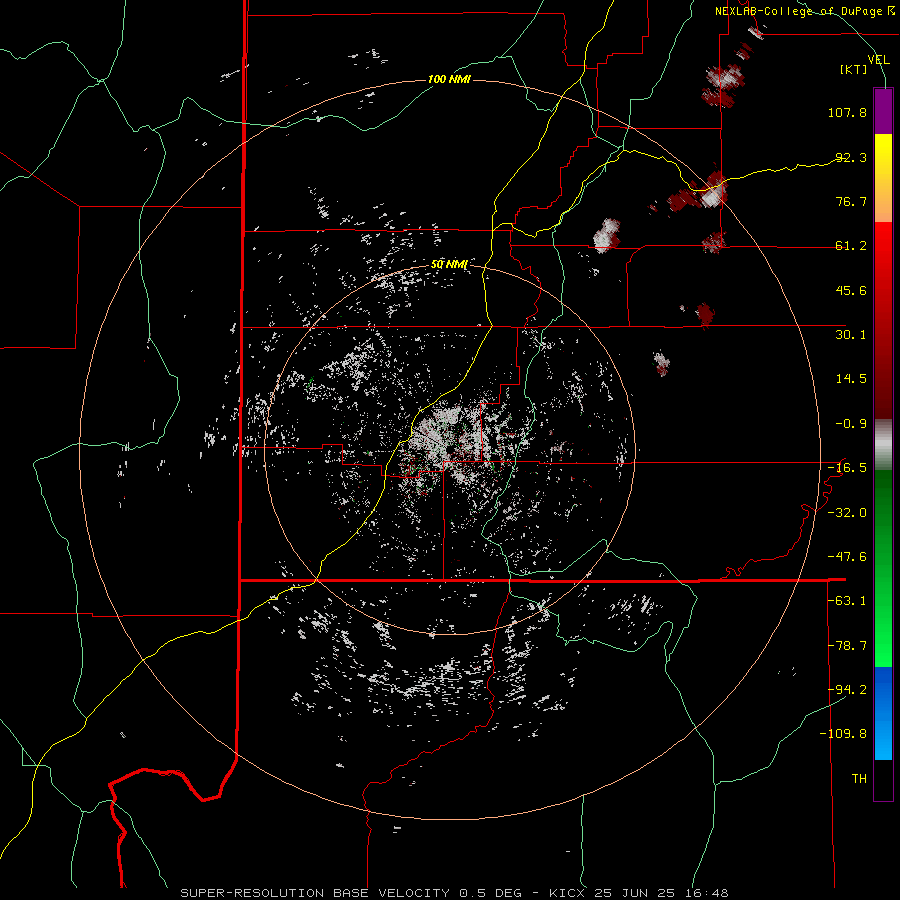Click the 14.5 velocity scale value
The image size is (900, 900).
click(851, 379)
